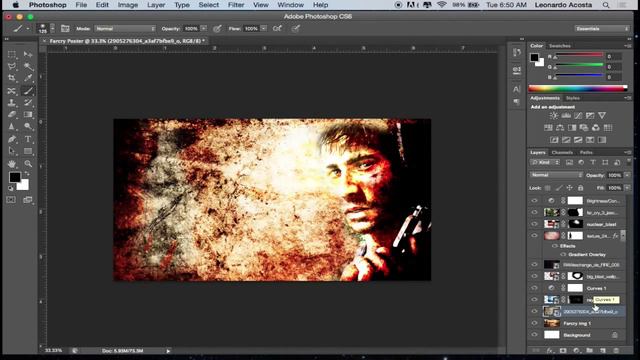
Task: Select the Clone Stamp tool
Action: [12, 102]
